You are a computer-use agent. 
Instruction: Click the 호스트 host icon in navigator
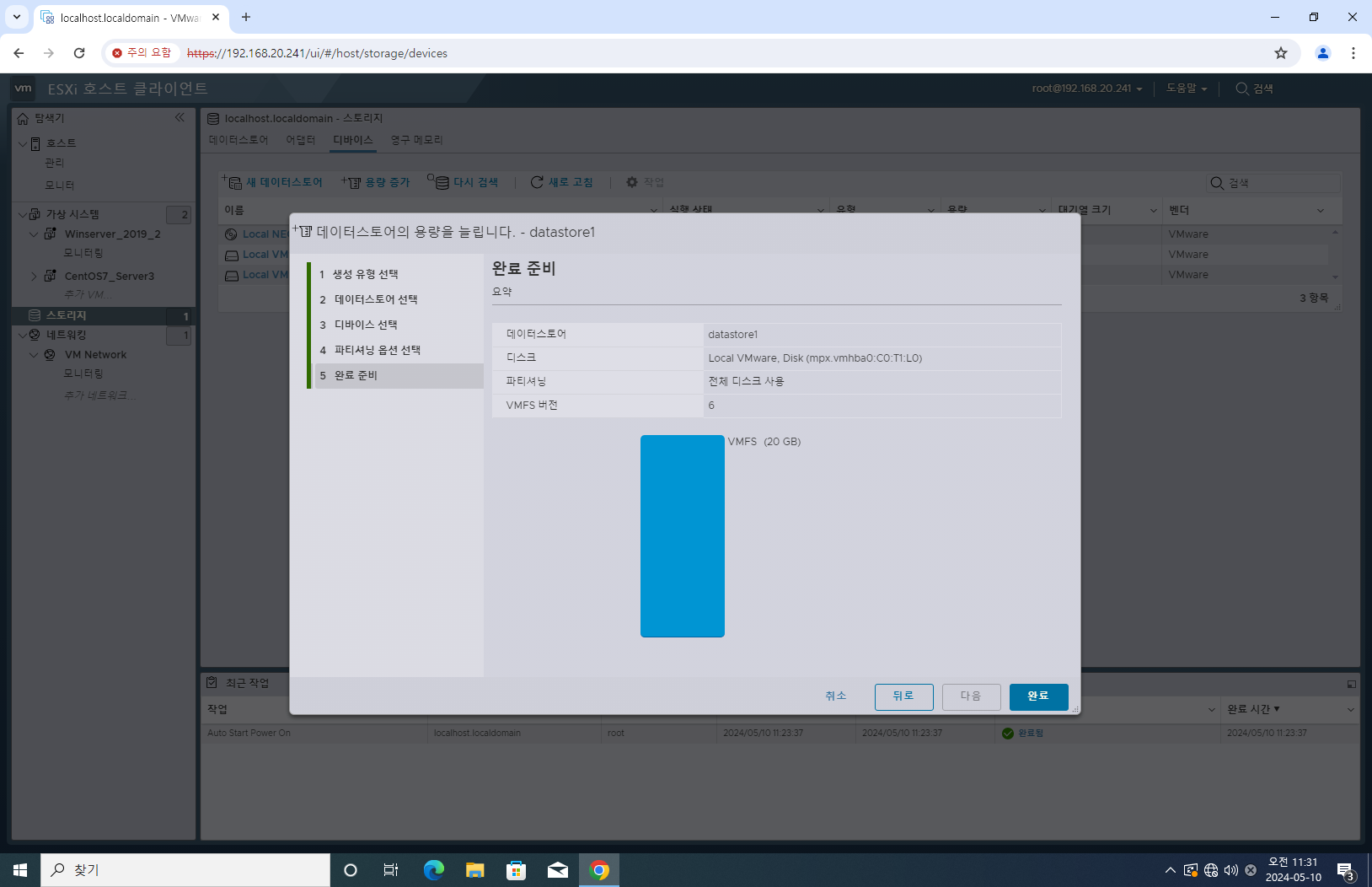point(35,143)
